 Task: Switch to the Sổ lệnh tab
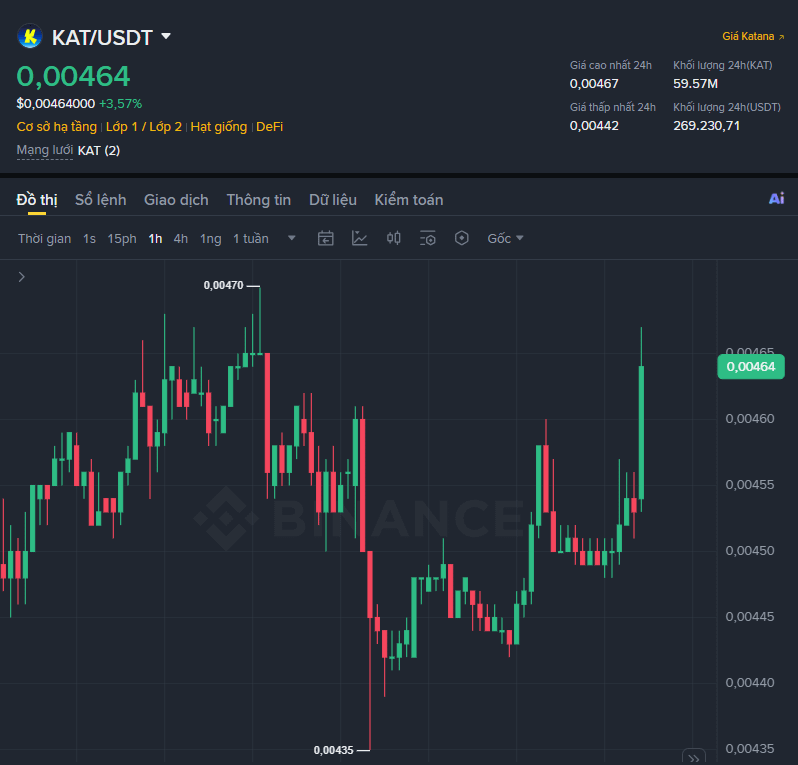pyautogui.click(x=101, y=200)
